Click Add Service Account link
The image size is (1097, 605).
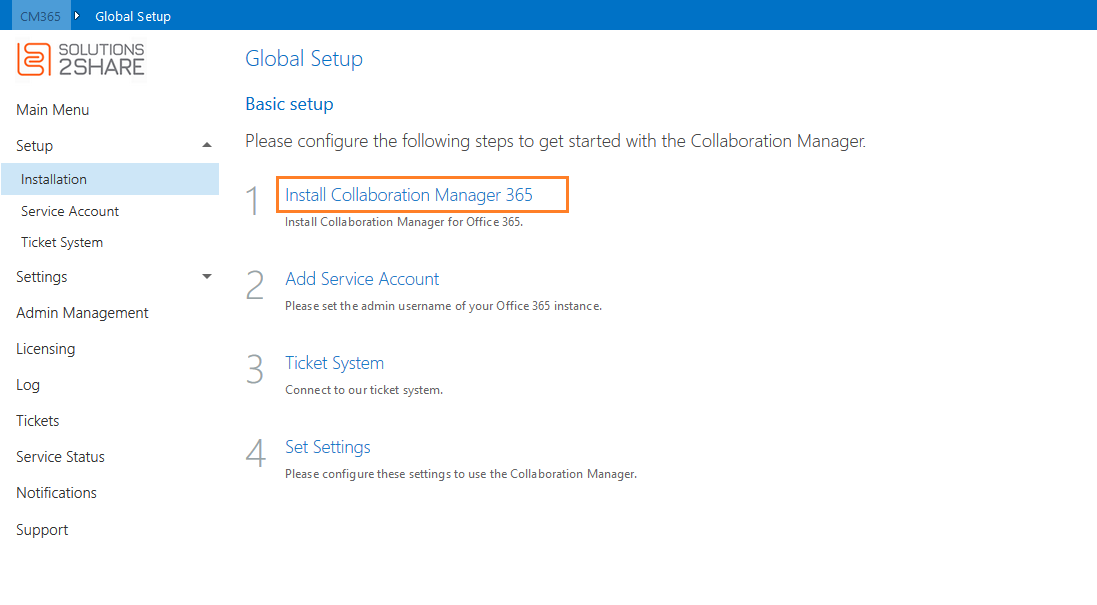click(362, 279)
